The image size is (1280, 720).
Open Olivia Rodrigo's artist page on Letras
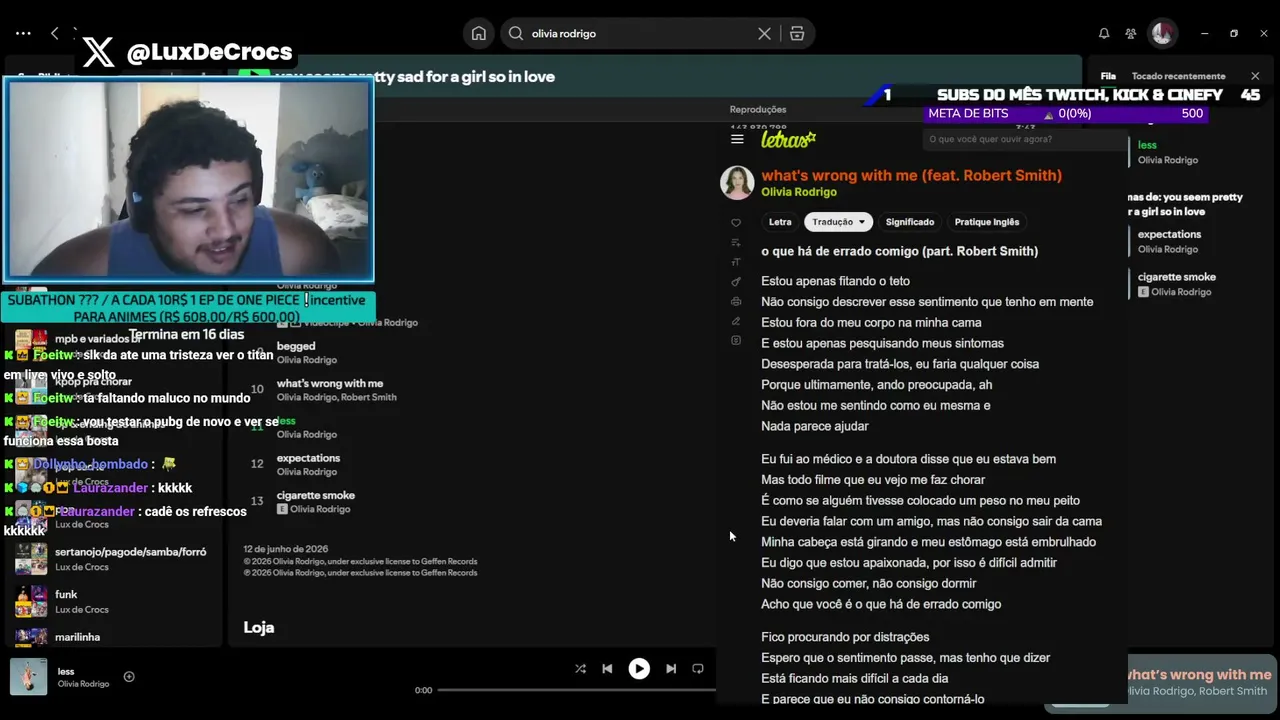pyautogui.click(x=799, y=192)
